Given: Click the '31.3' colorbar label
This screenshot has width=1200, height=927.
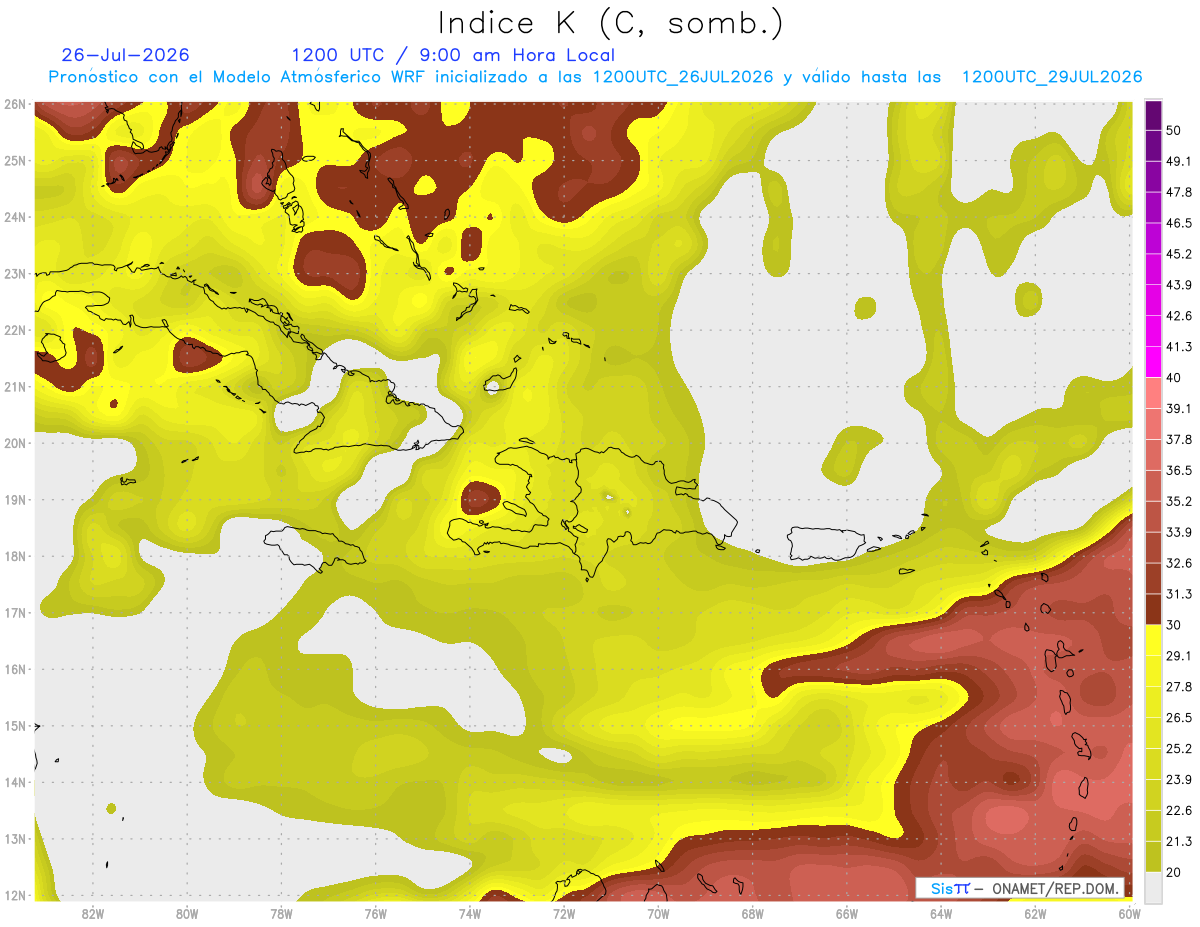Looking at the screenshot, I should pyautogui.click(x=1179, y=594).
